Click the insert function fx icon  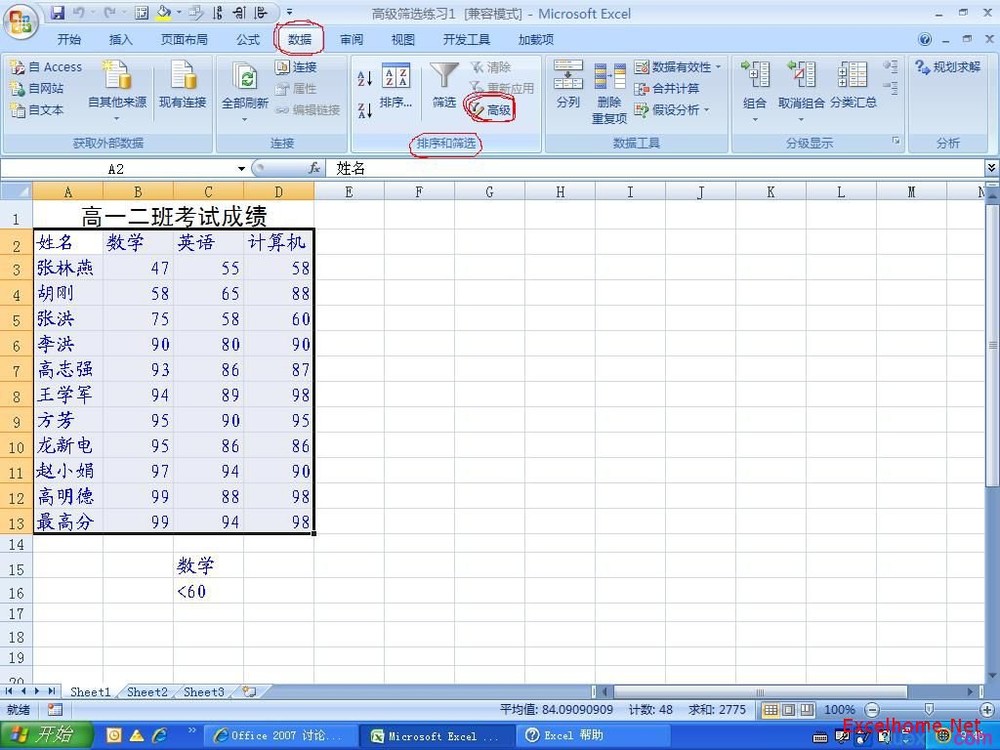(x=314, y=168)
